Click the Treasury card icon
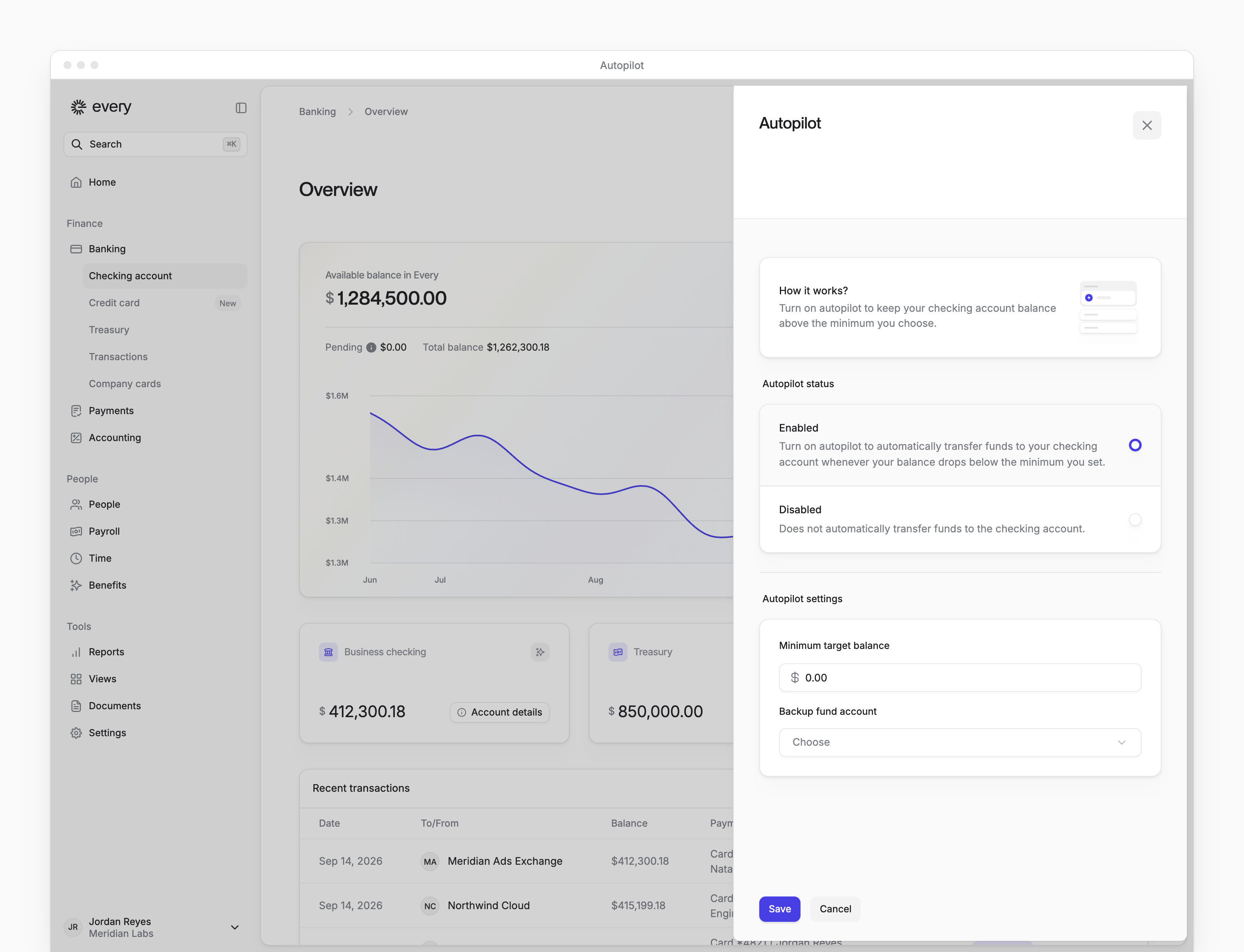 (618, 652)
